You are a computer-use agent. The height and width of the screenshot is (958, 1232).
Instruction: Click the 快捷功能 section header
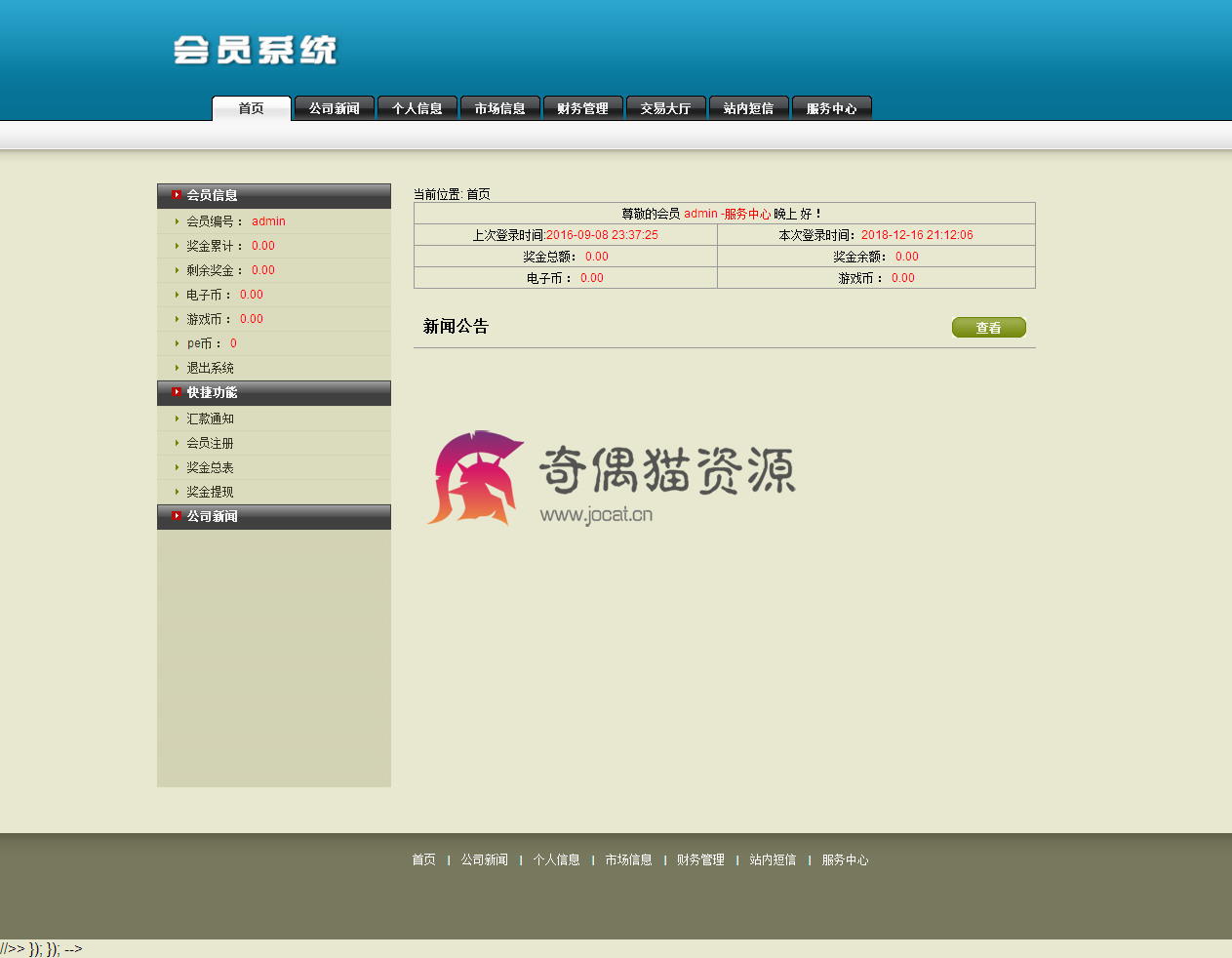point(274,393)
